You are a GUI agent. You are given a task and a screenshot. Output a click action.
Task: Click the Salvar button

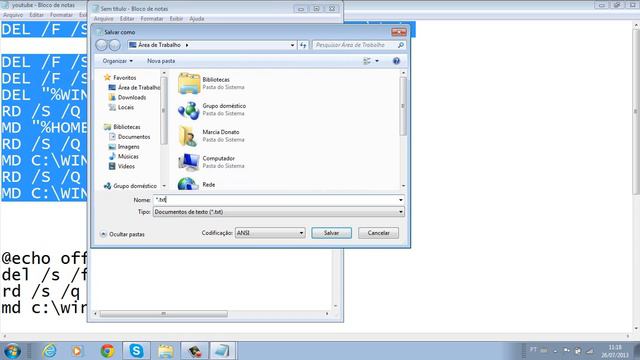tap(331, 233)
